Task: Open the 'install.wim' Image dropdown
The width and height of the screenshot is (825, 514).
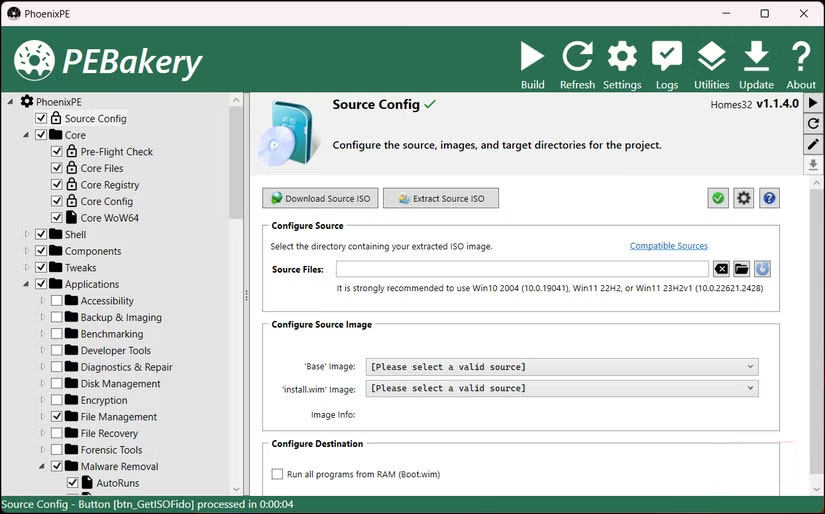Action: (561, 388)
